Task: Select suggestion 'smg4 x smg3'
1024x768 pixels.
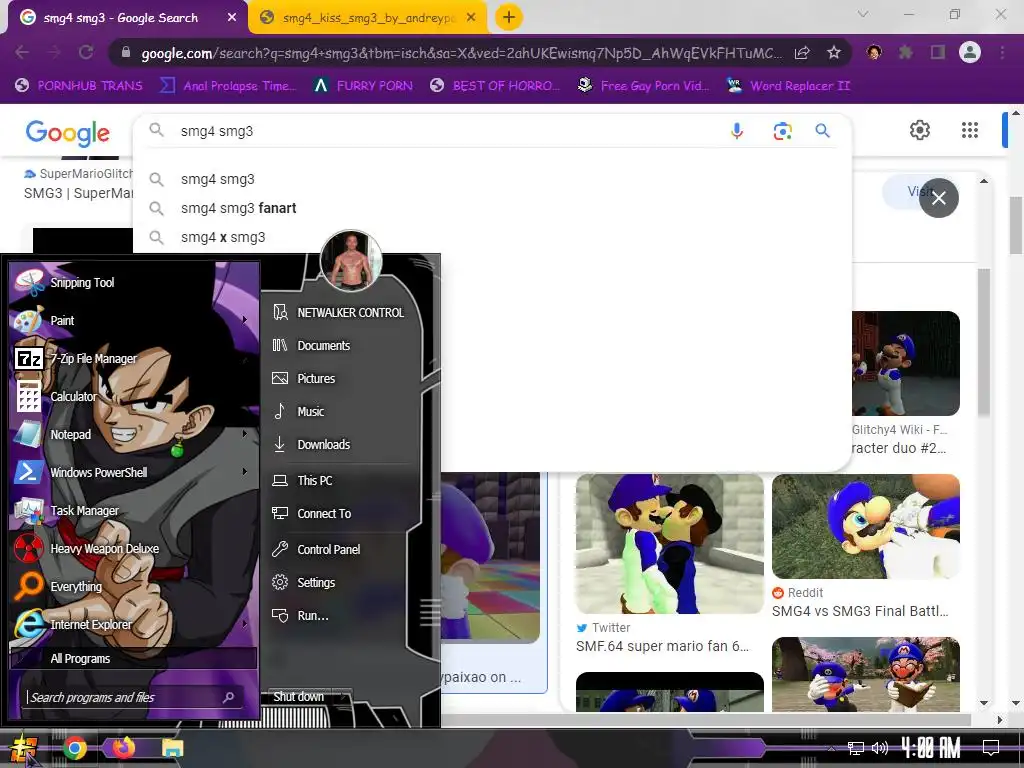Action: click(x=223, y=237)
